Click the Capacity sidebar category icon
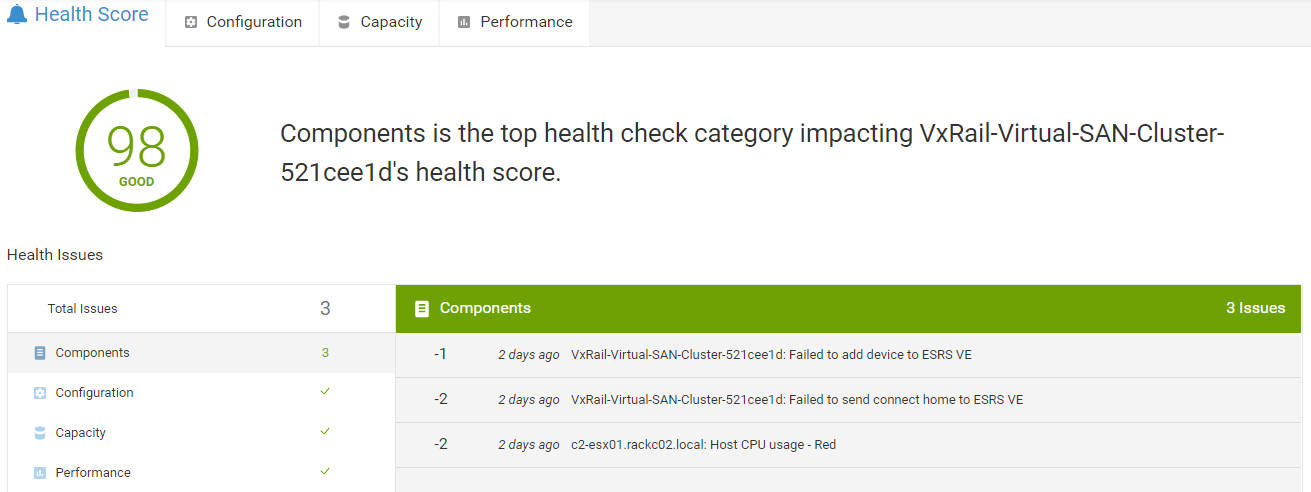 coord(40,433)
